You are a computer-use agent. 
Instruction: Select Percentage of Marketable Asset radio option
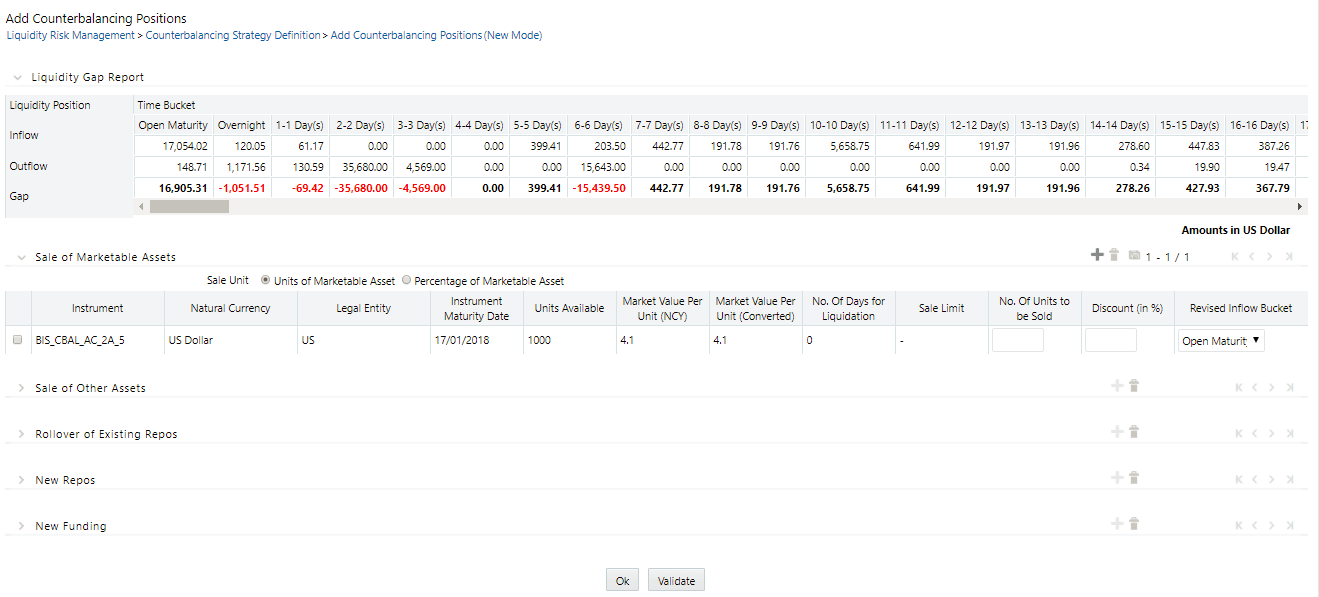406,281
